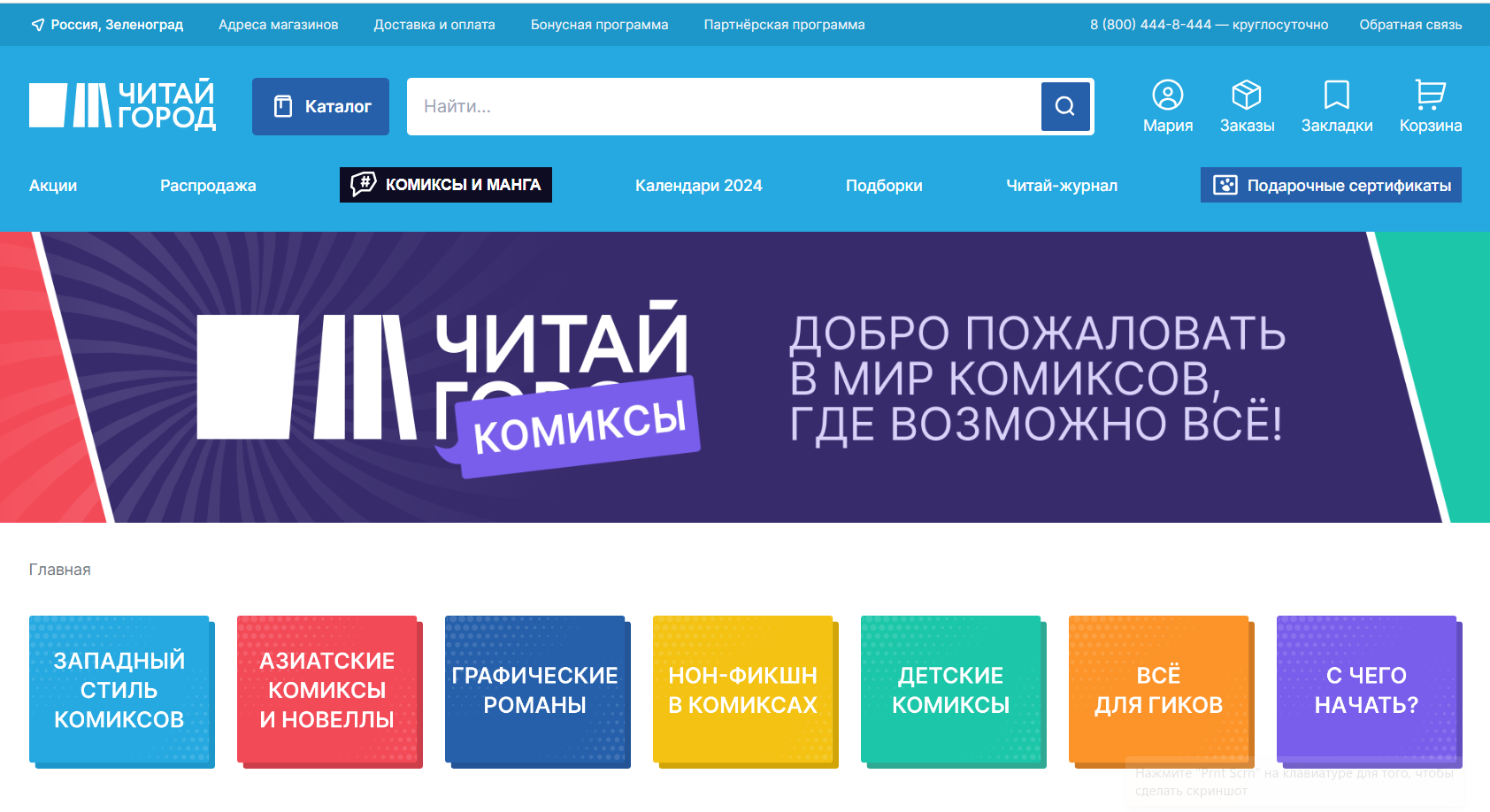Click the Читай-город logo in header
Screen dimensions: 1490x812
click(122, 106)
